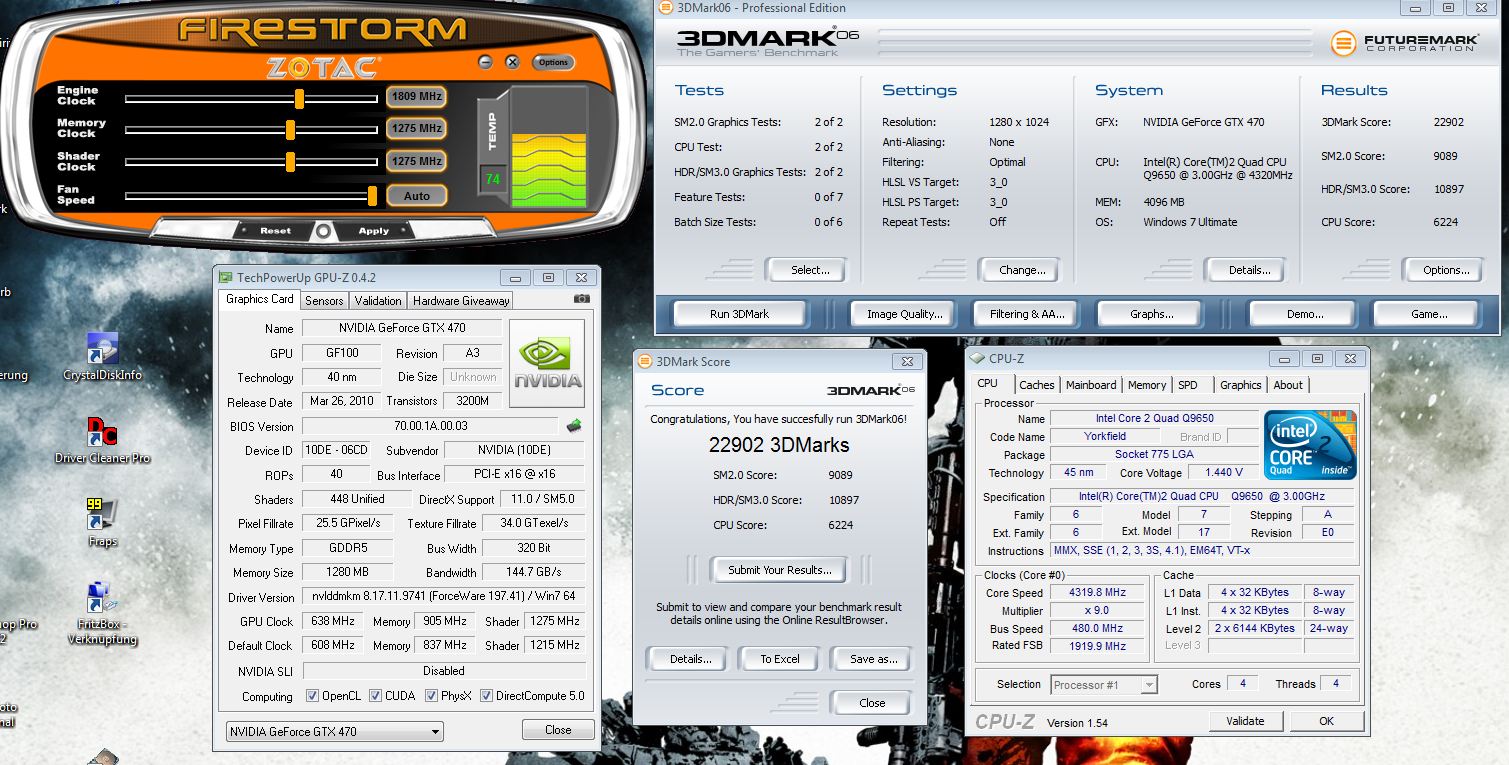Click Firestorm Reset button
The height and width of the screenshot is (765, 1509).
276,231
